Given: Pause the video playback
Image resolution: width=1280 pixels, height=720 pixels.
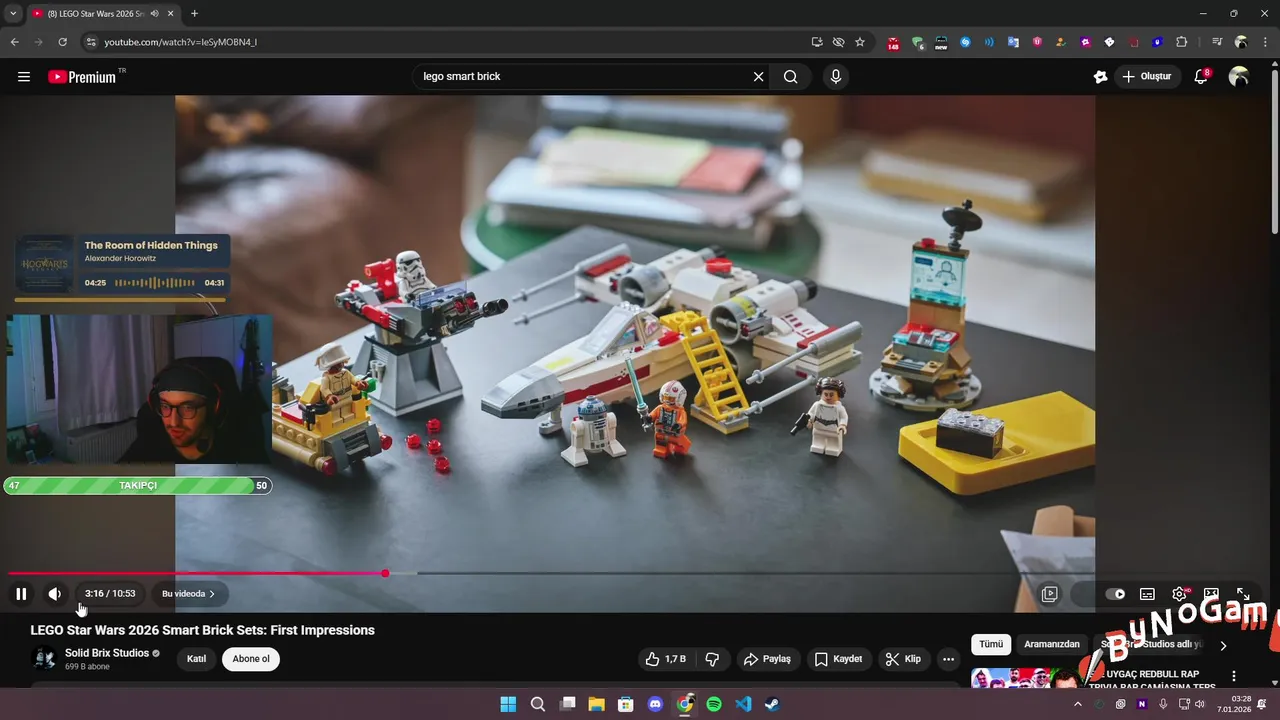Looking at the screenshot, I should point(21,594).
